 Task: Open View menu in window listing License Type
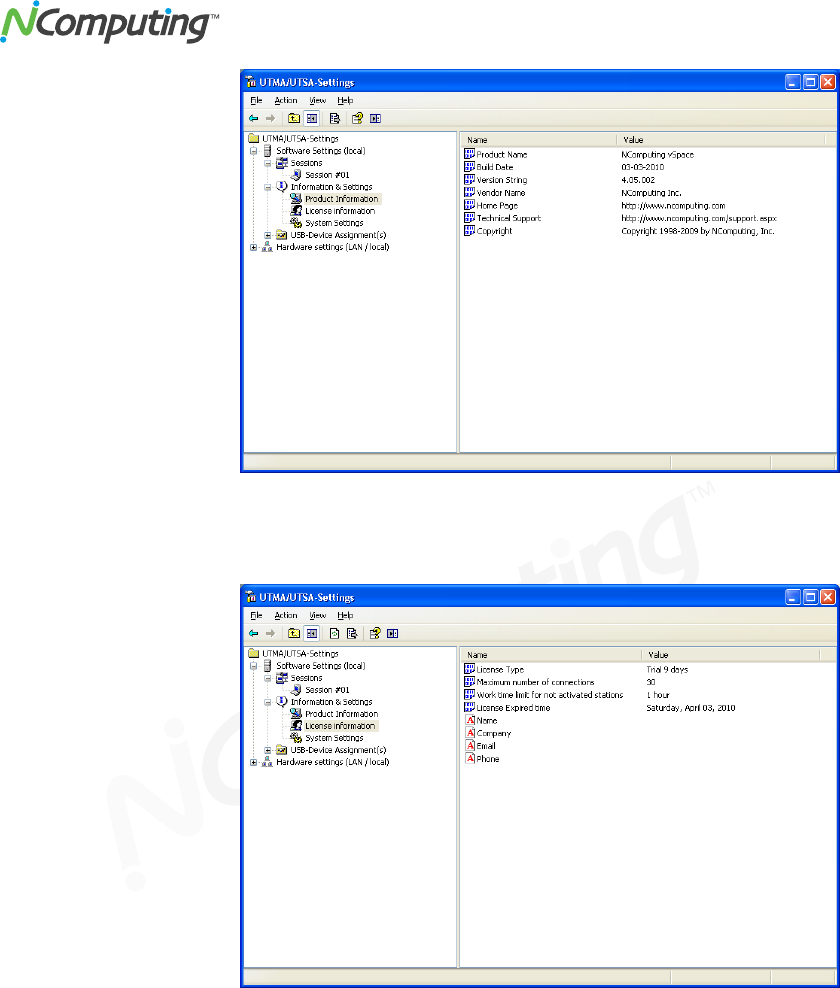point(318,615)
